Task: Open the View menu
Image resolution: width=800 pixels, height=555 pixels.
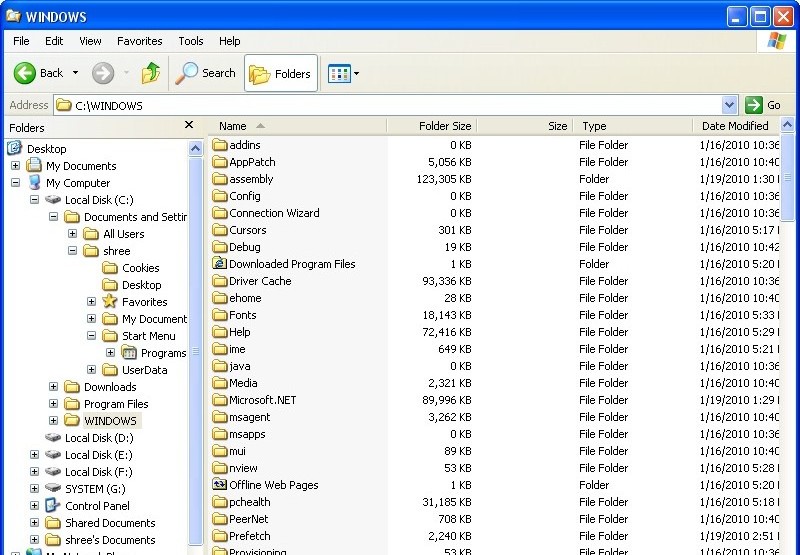Action: 90,41
